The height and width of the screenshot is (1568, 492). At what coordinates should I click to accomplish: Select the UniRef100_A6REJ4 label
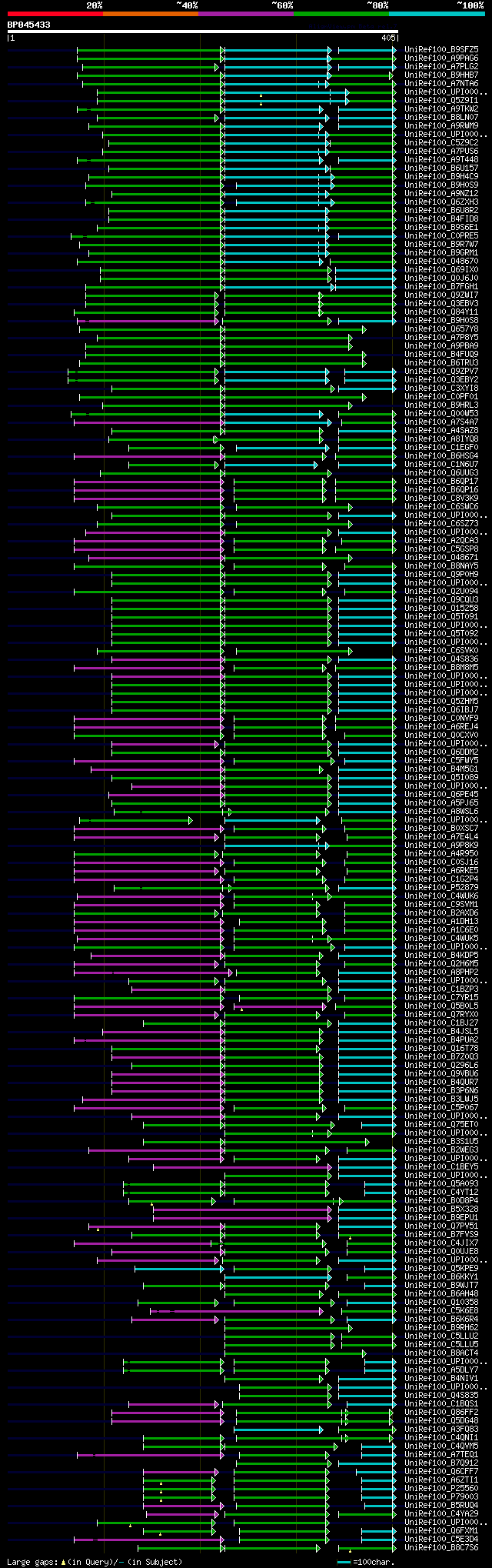coord(441,726)
